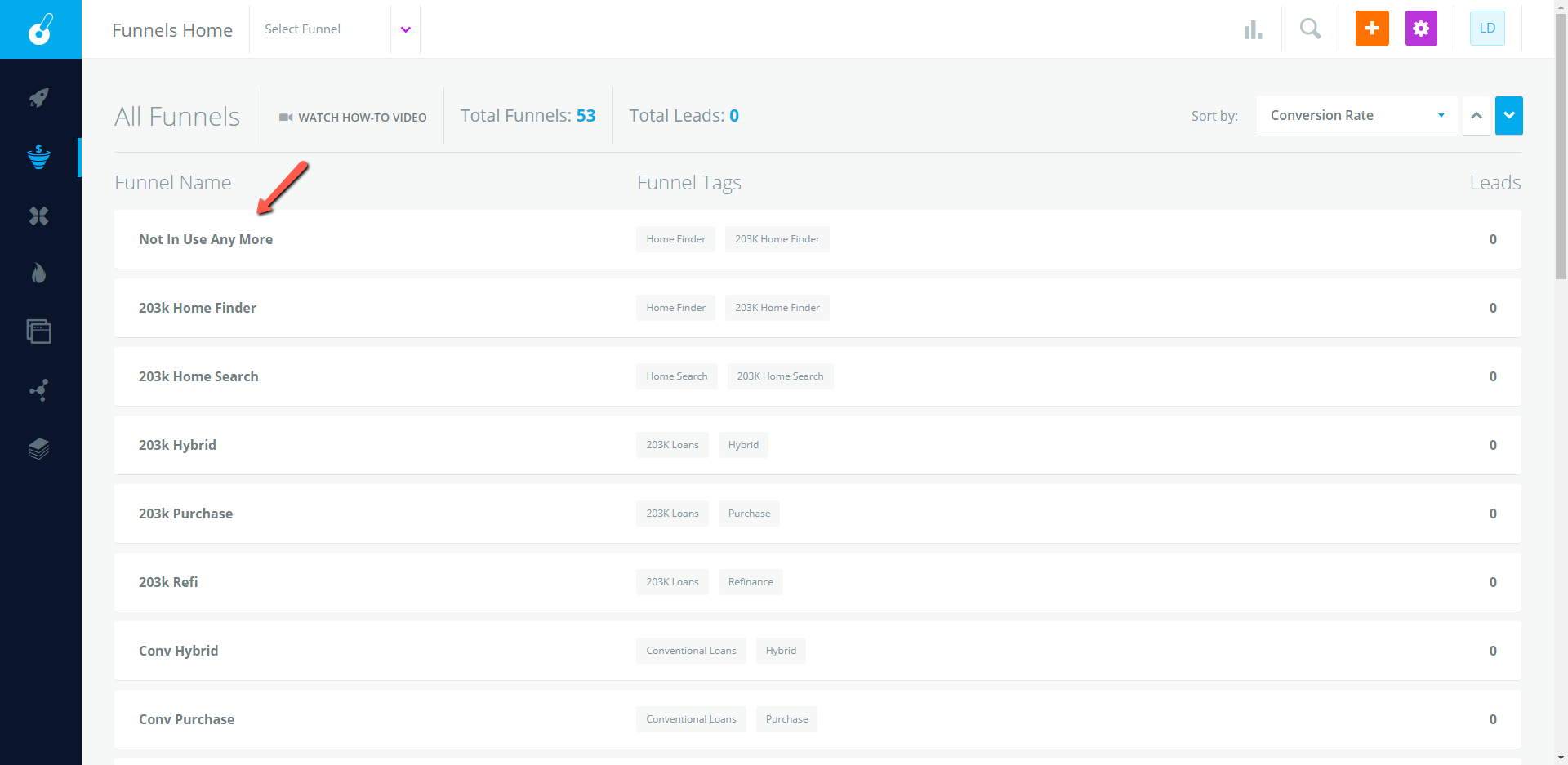Click the Refinance tag

751,582
